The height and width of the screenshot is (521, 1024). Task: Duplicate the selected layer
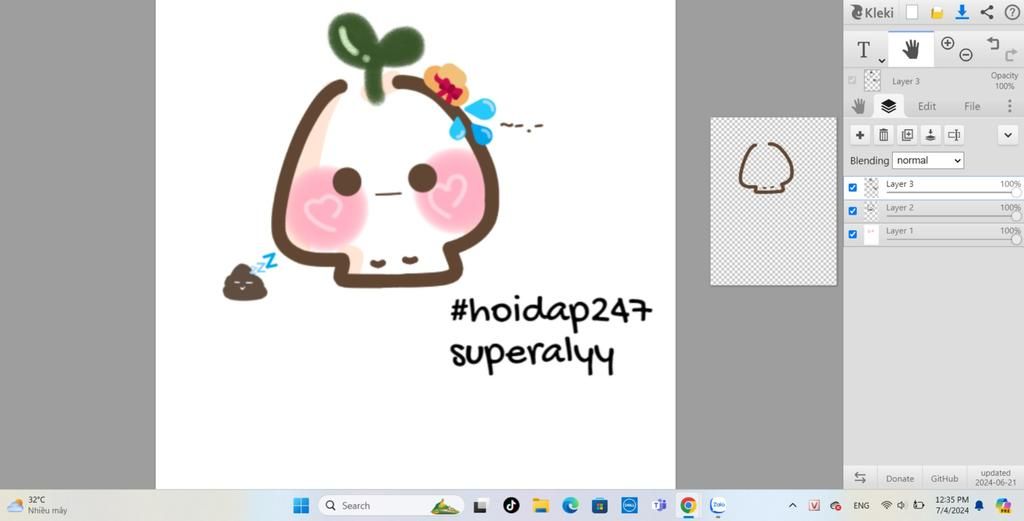click(x=907, y=135)
